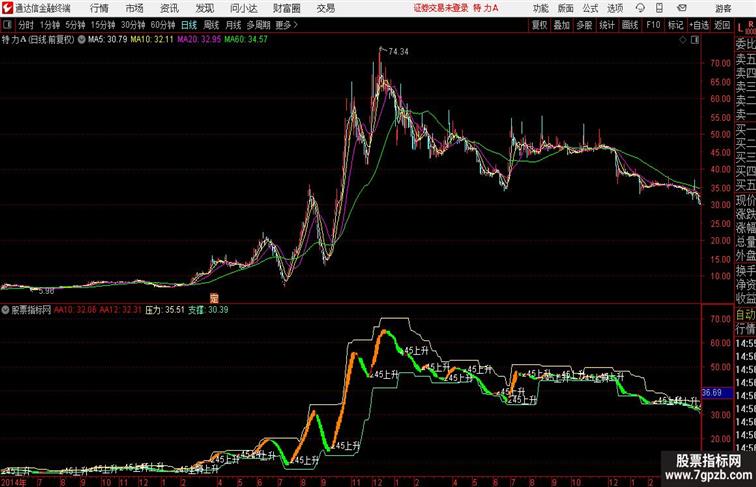Click the 通达信 red logo icon
Viewport: 756px width, 487px height.
(7, 8)
